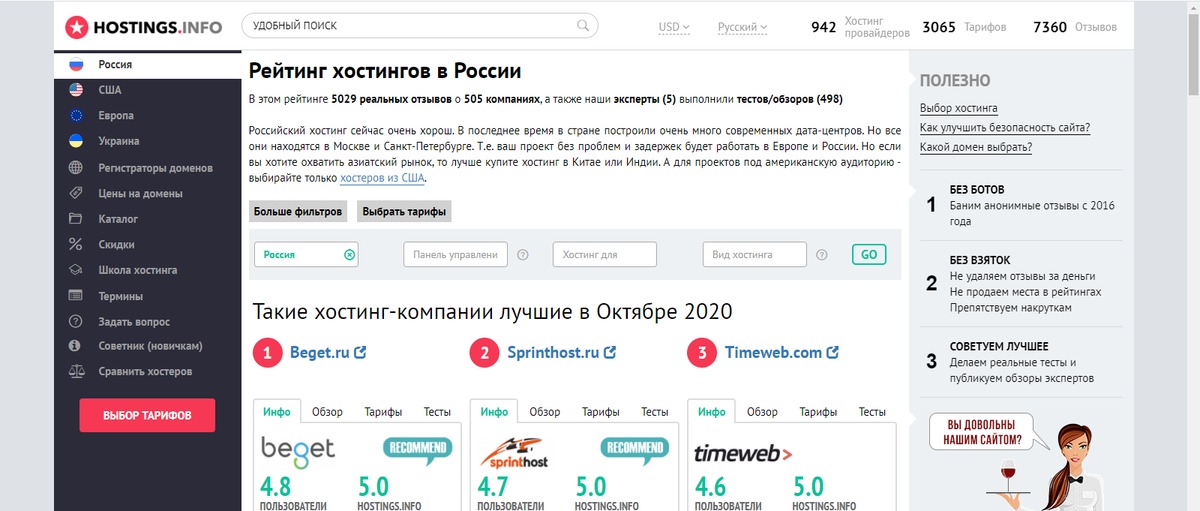Open Timeweb's Тесты tab
The width and height of the screenshot is (1200, 511).
(x=872, y=412)
